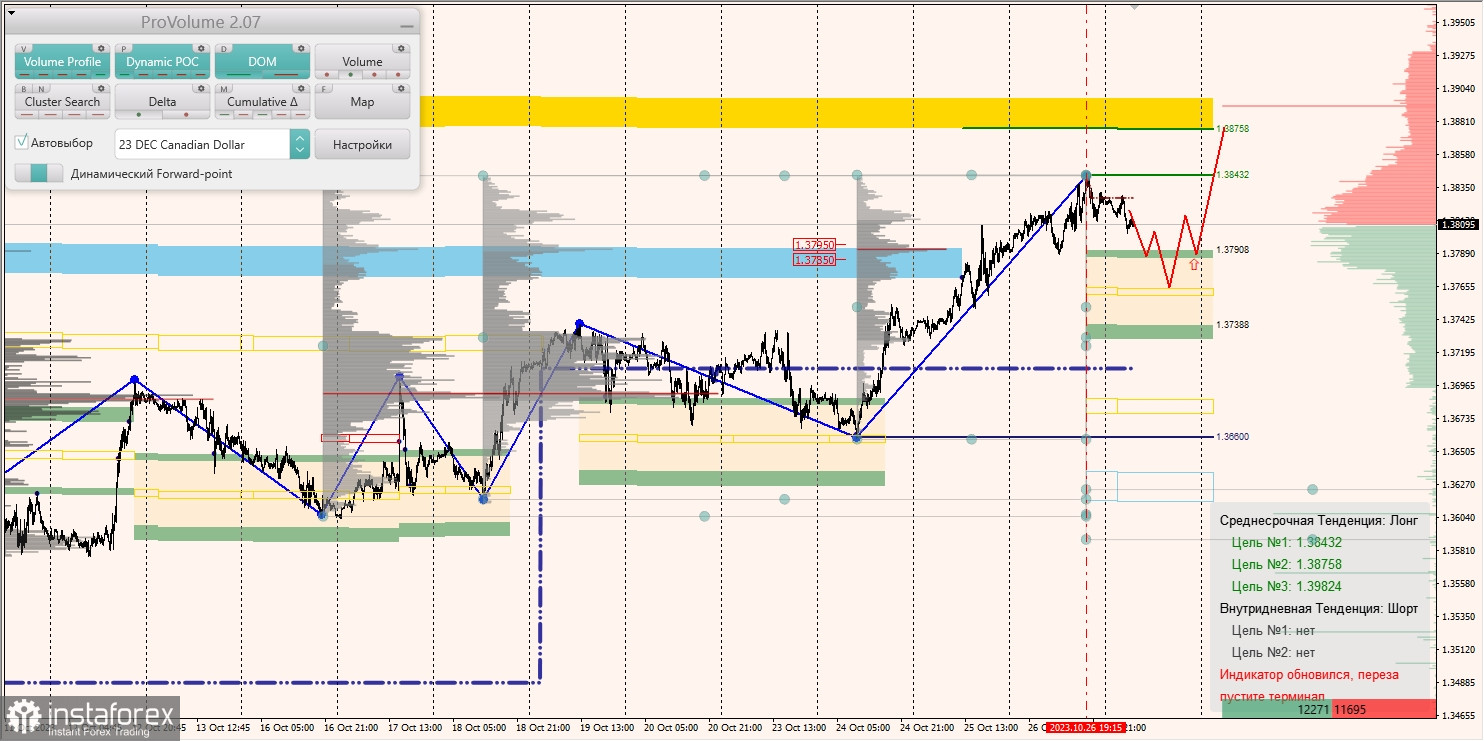The height and width of the screenshot is (741, 1484).
Task: Toggle the Cumulative Δ indicator
Action: (262, 101)
